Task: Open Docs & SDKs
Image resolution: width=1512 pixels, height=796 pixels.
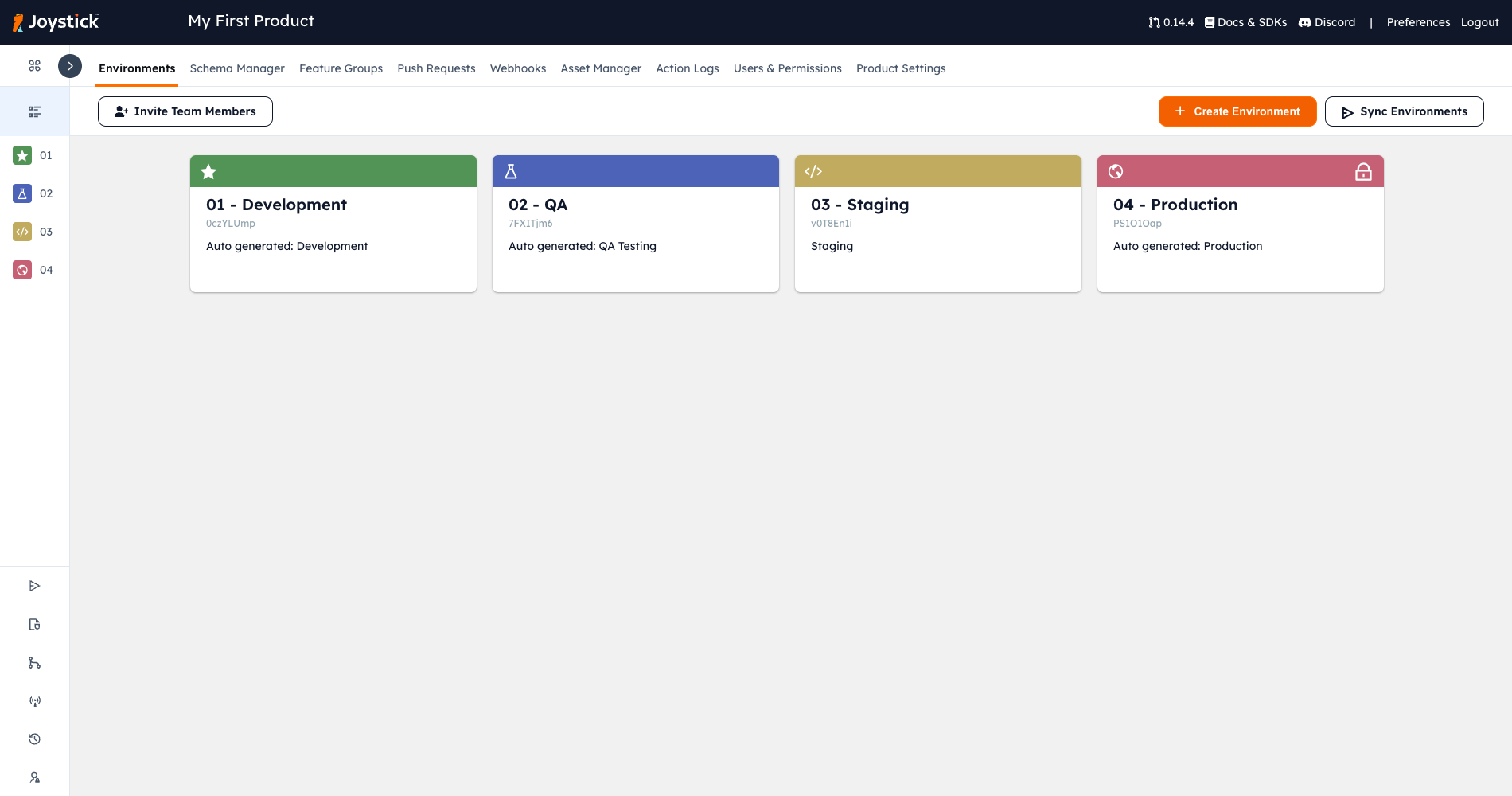Action: [1245, 22]
